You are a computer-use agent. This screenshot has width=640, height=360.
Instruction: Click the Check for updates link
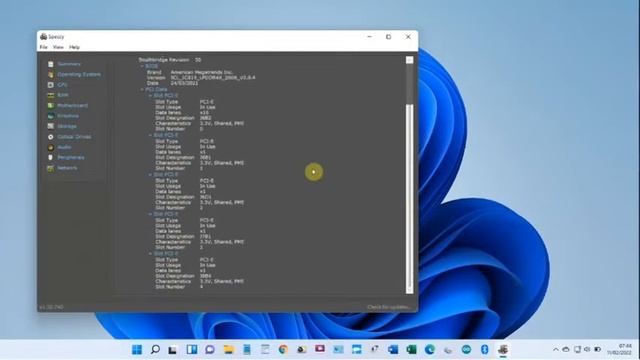pyautogui.click(x=389, y=307)
